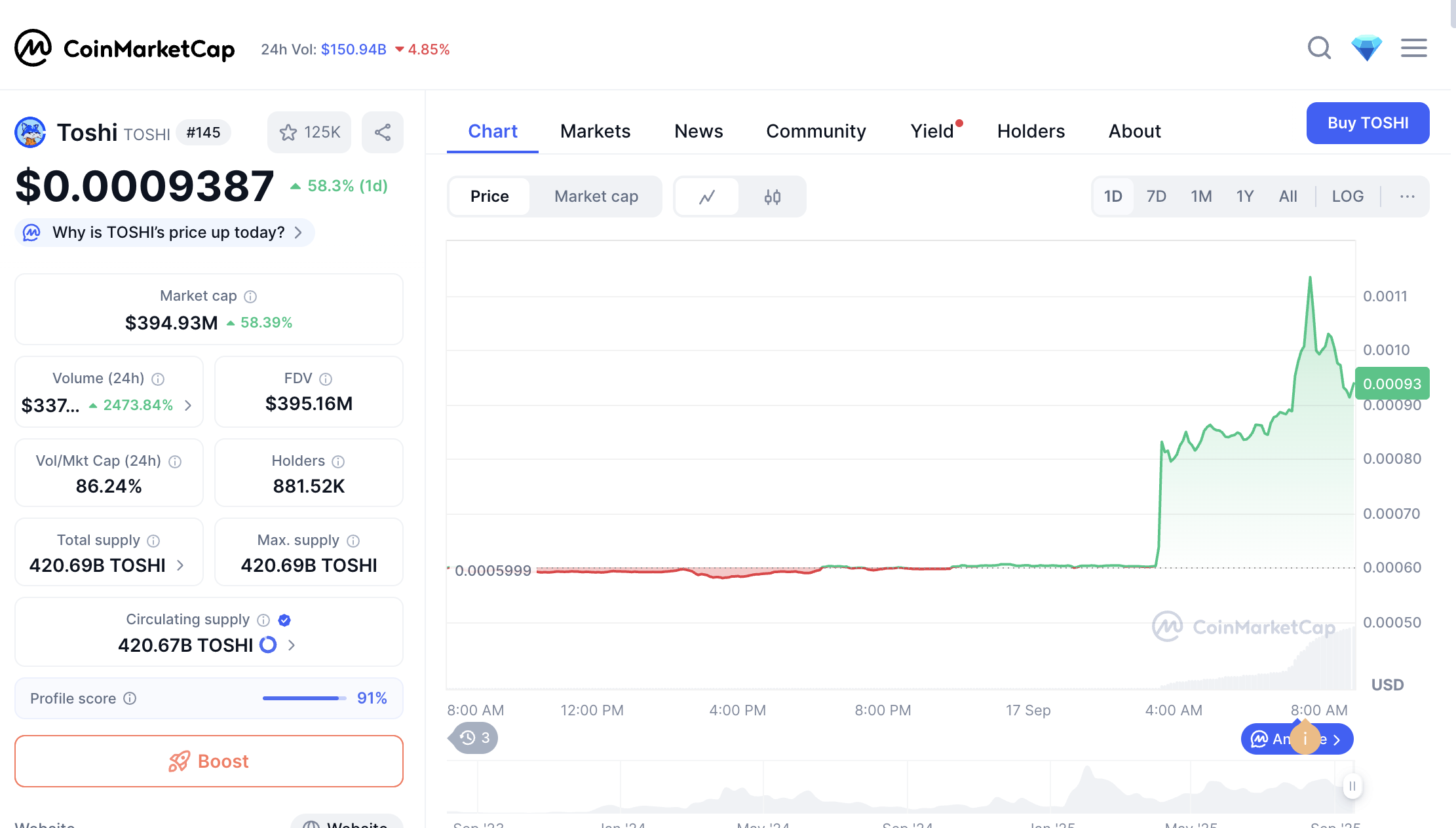Click the Buy TOSHI button

coord(1368,123)
